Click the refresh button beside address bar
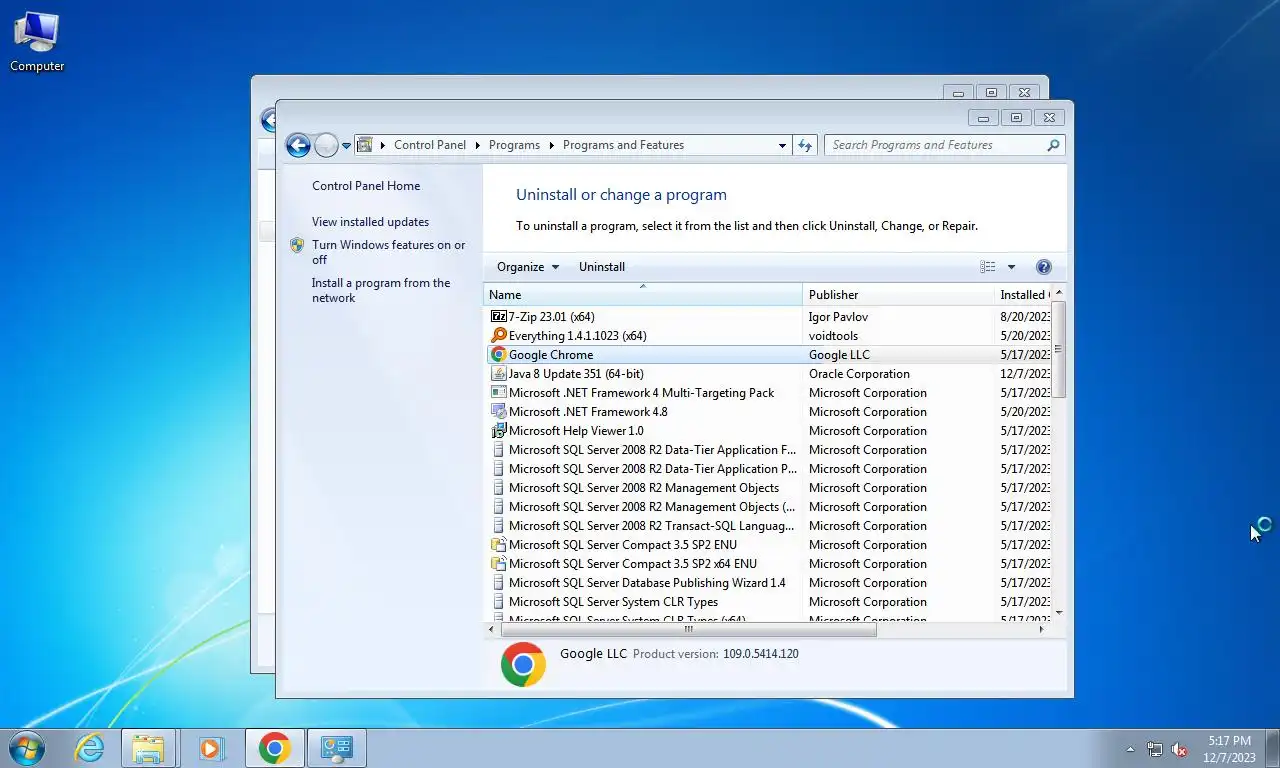Screen dimensions: 1280x768 [x=806, y=145]
